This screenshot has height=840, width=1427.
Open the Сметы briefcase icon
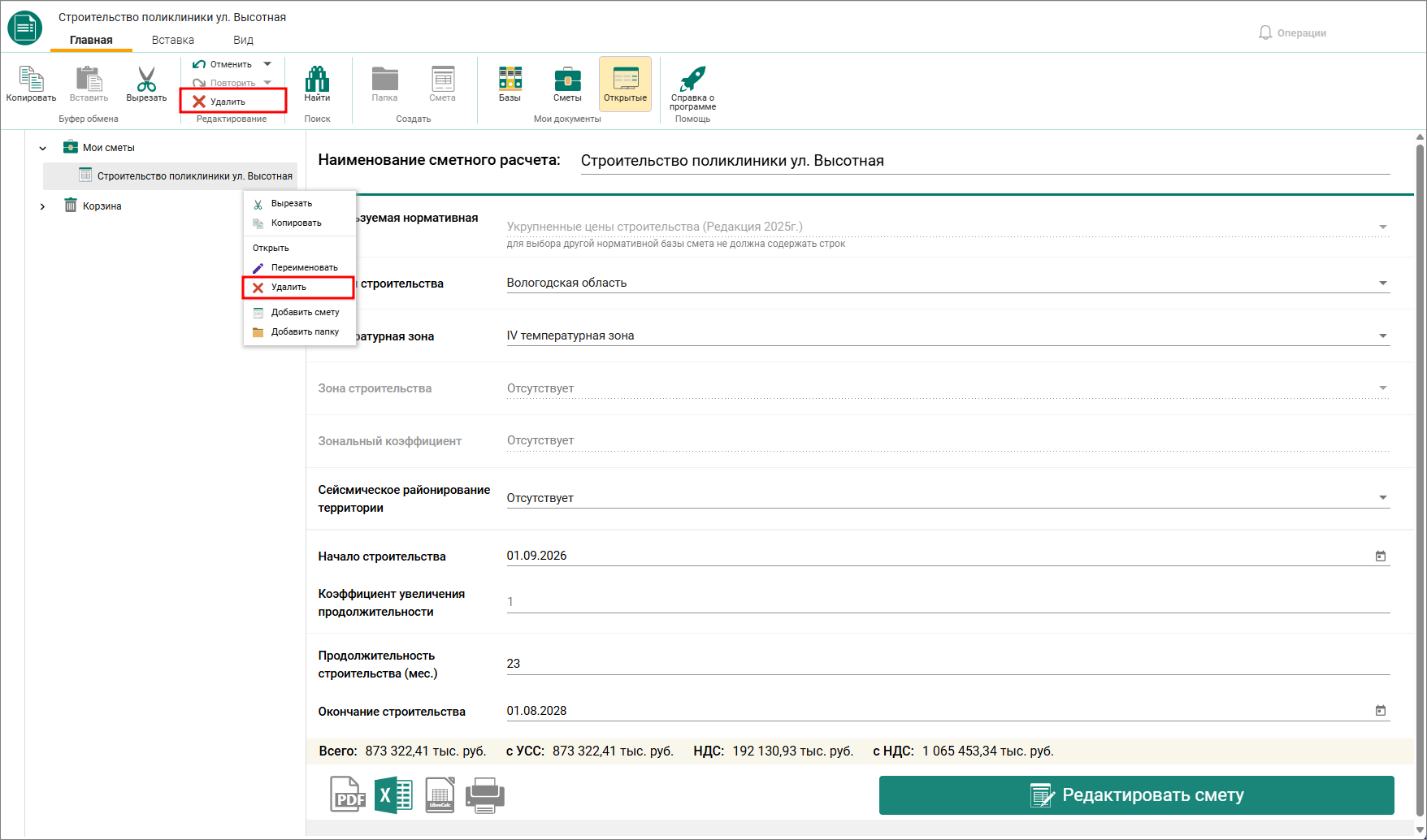[x=567, y=84]
